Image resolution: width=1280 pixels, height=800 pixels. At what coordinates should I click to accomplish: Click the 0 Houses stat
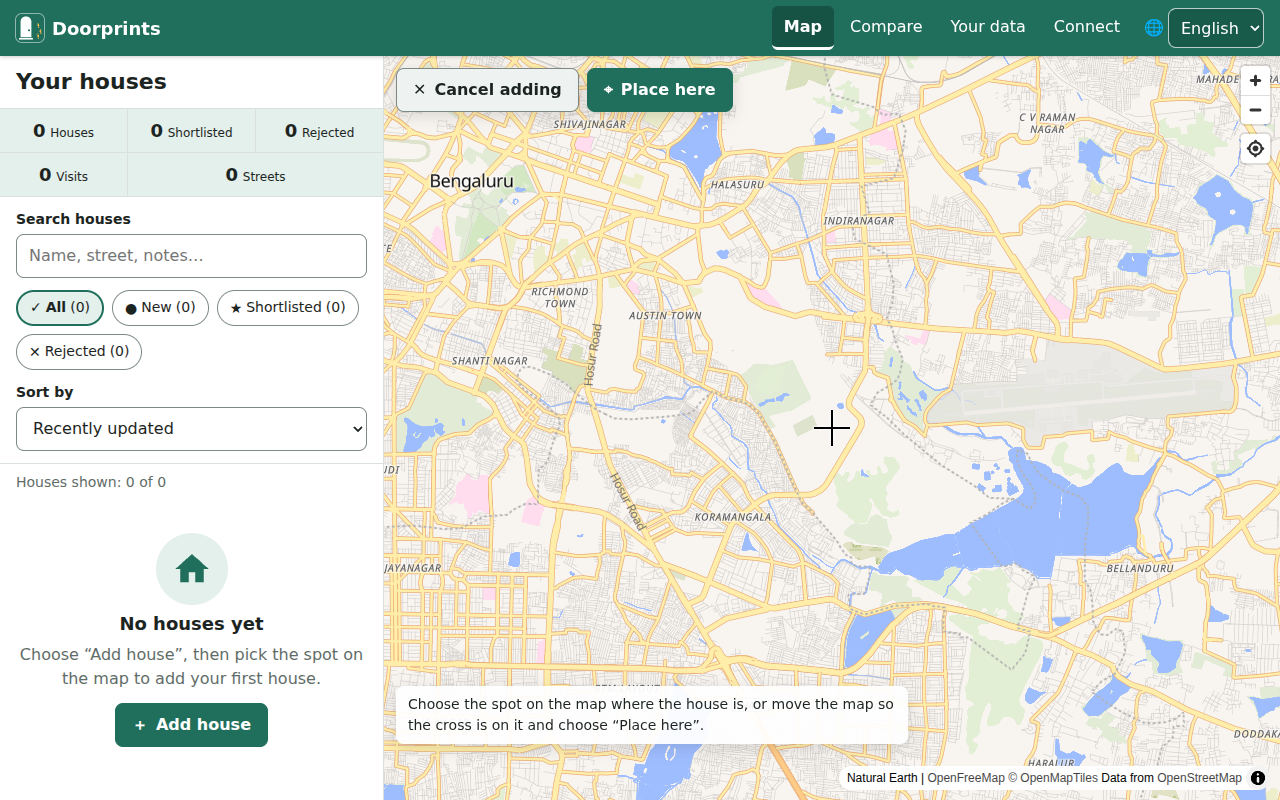64,131
